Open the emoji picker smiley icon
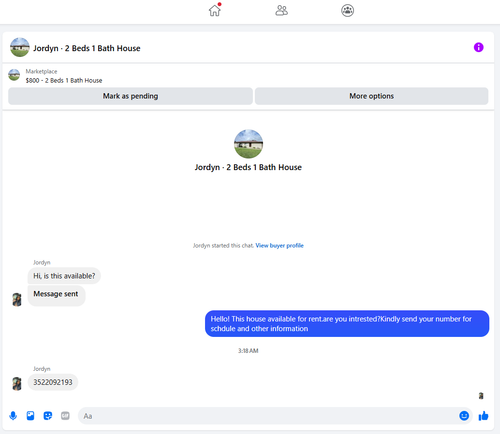 (x=464, y=416)
